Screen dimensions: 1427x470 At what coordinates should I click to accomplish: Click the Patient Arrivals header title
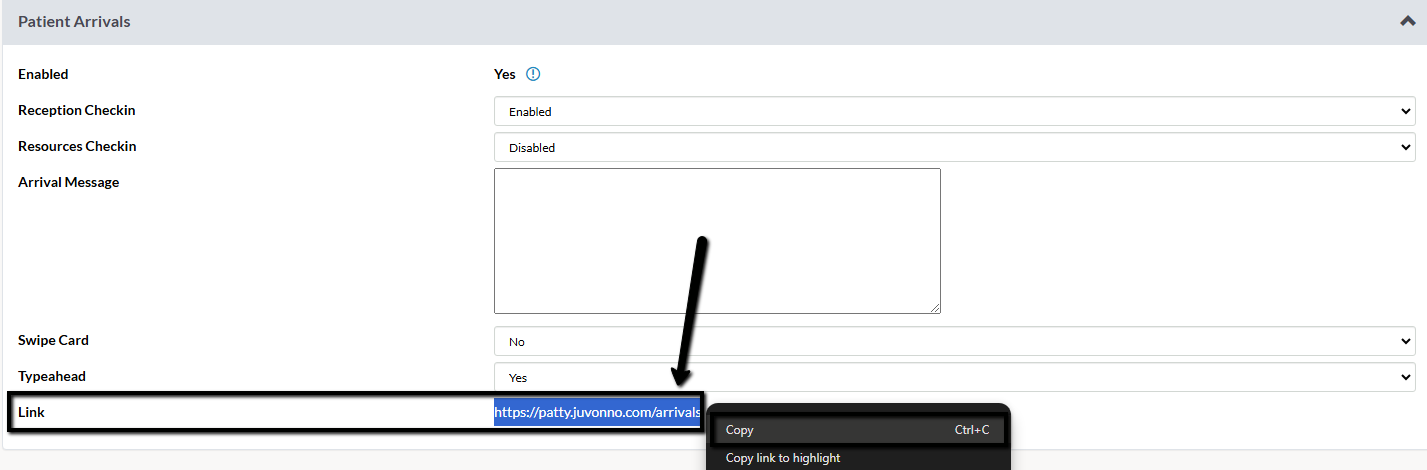74,21
